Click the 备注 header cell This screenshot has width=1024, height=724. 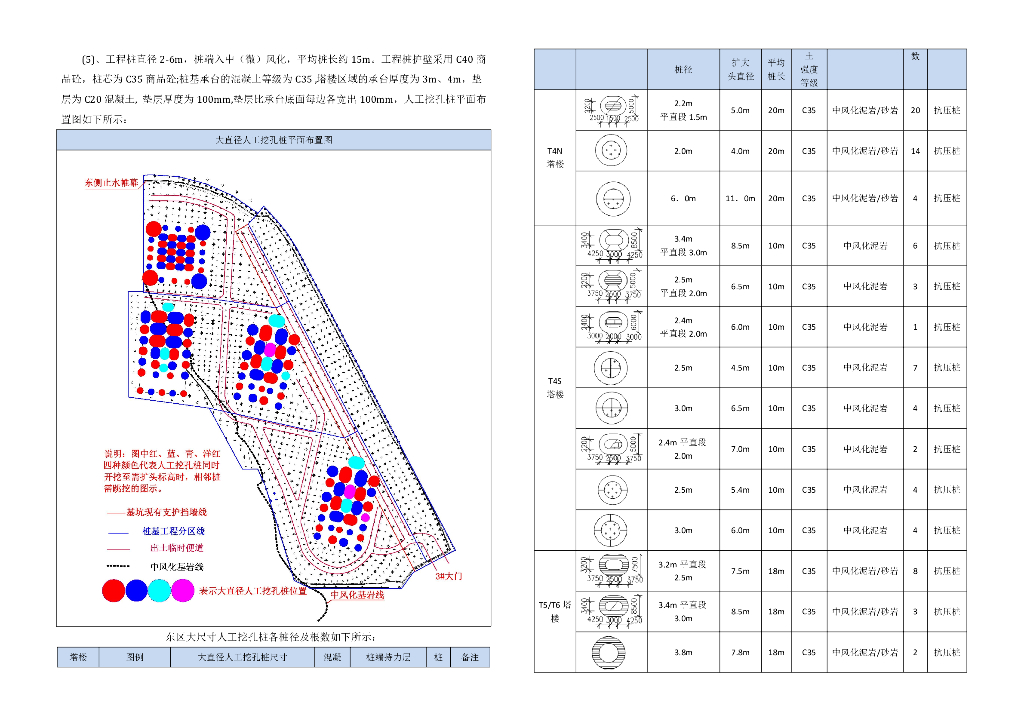coord(470,657)
